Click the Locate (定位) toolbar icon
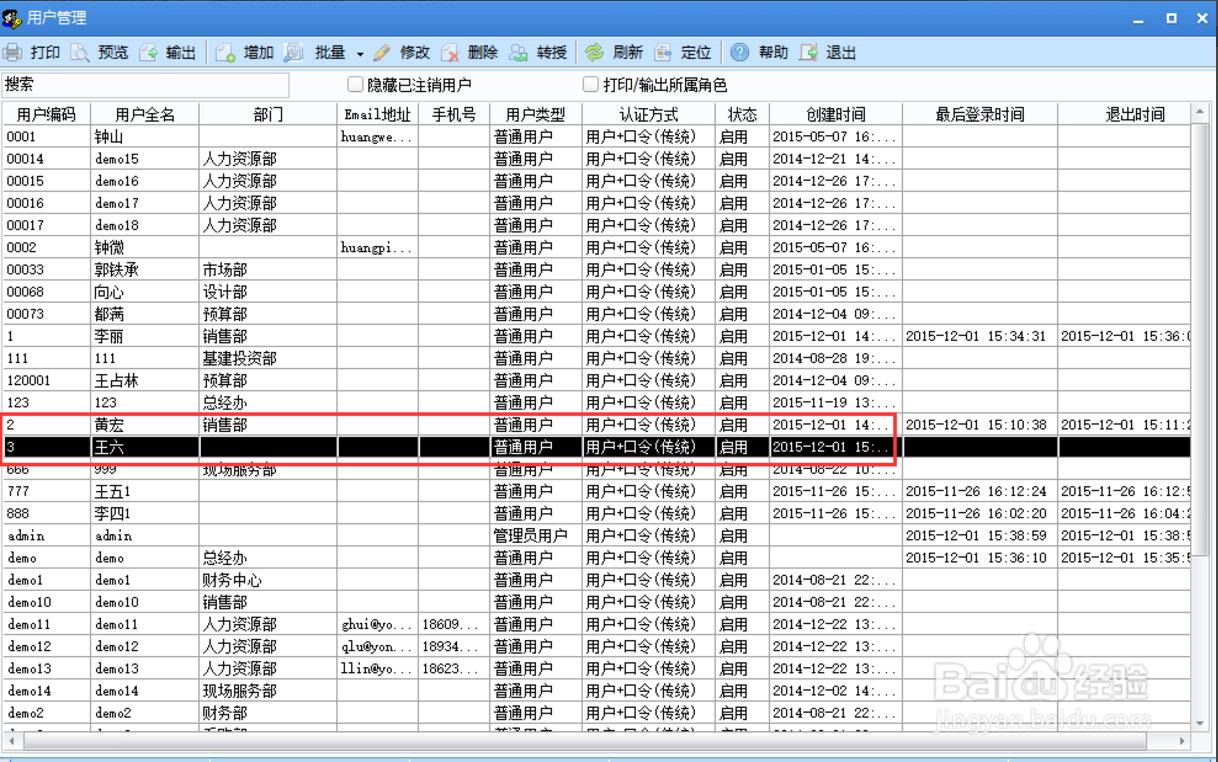 point(663,53)
